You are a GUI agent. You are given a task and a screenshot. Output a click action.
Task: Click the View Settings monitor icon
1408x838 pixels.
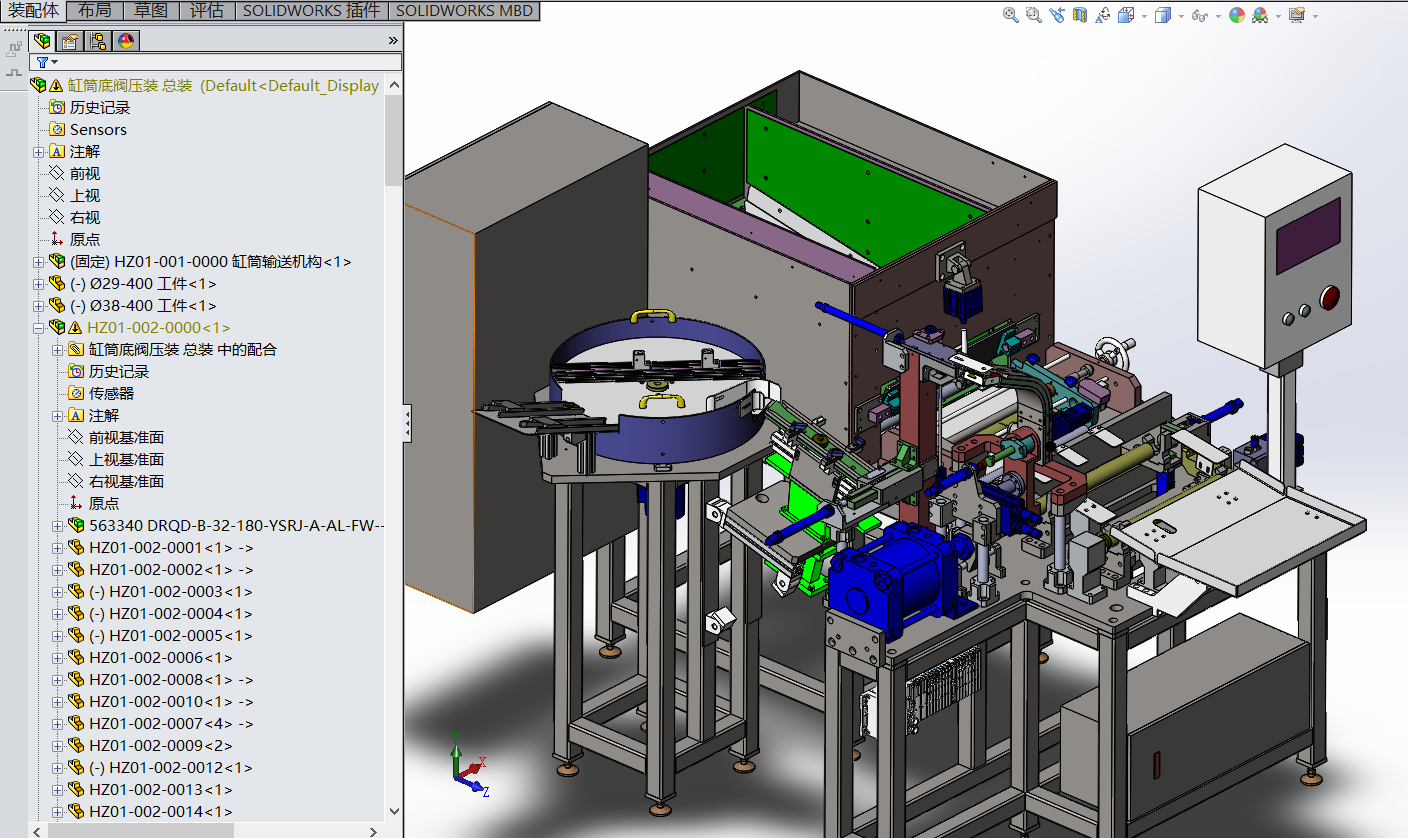pyautogui.click(x=1297, y=15)
